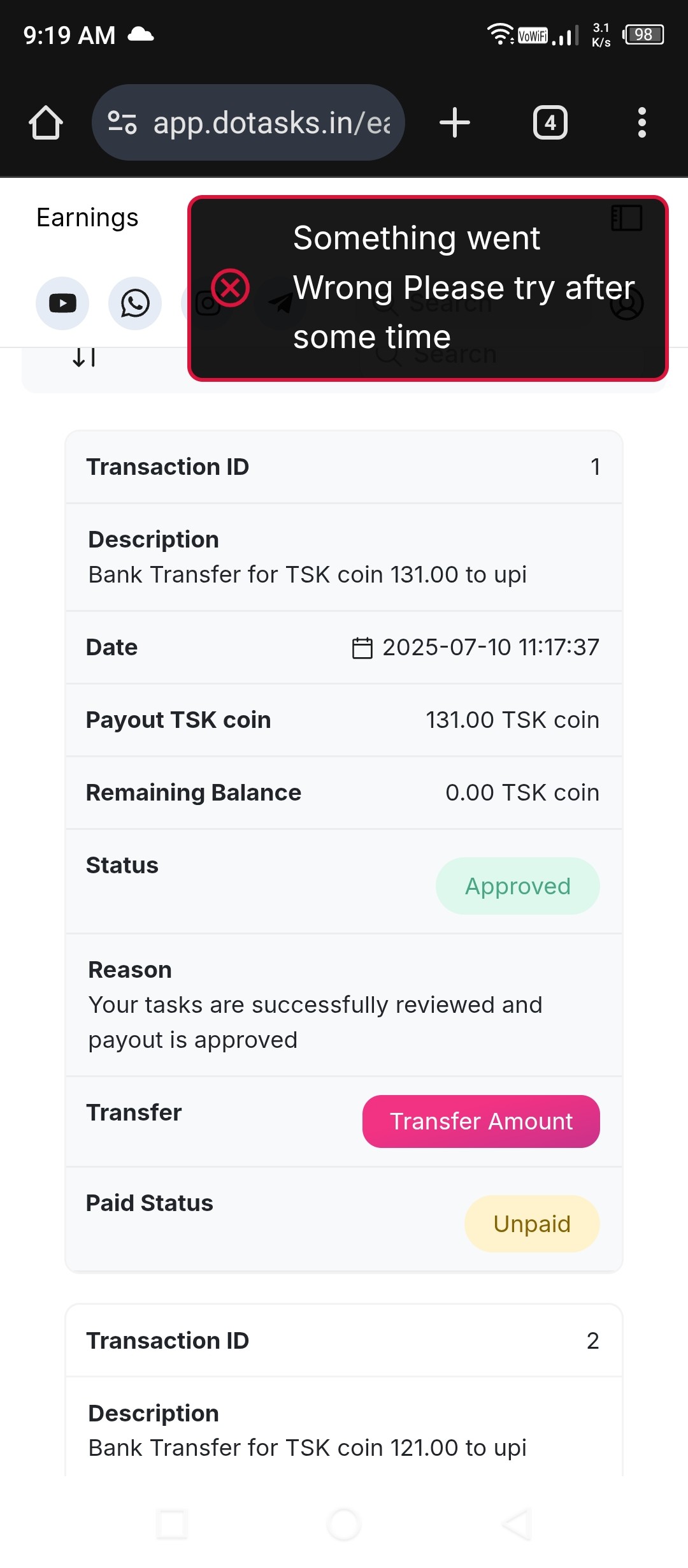Open the WhatsApp social icon
Image resolution: width=688 pixels, height=1568 pixels.
click(x=135, y=303)
